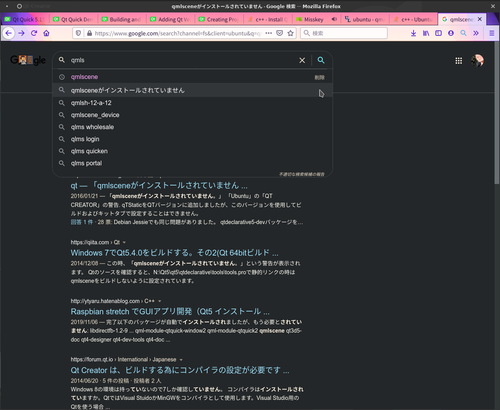
Task: Go back using the Firefox back arrow
Action: 9,33
